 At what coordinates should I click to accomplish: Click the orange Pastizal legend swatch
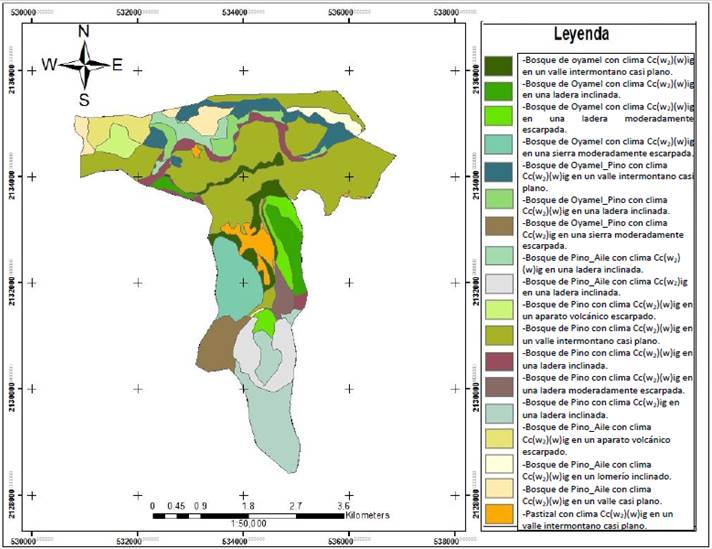[x=499, y=514]
